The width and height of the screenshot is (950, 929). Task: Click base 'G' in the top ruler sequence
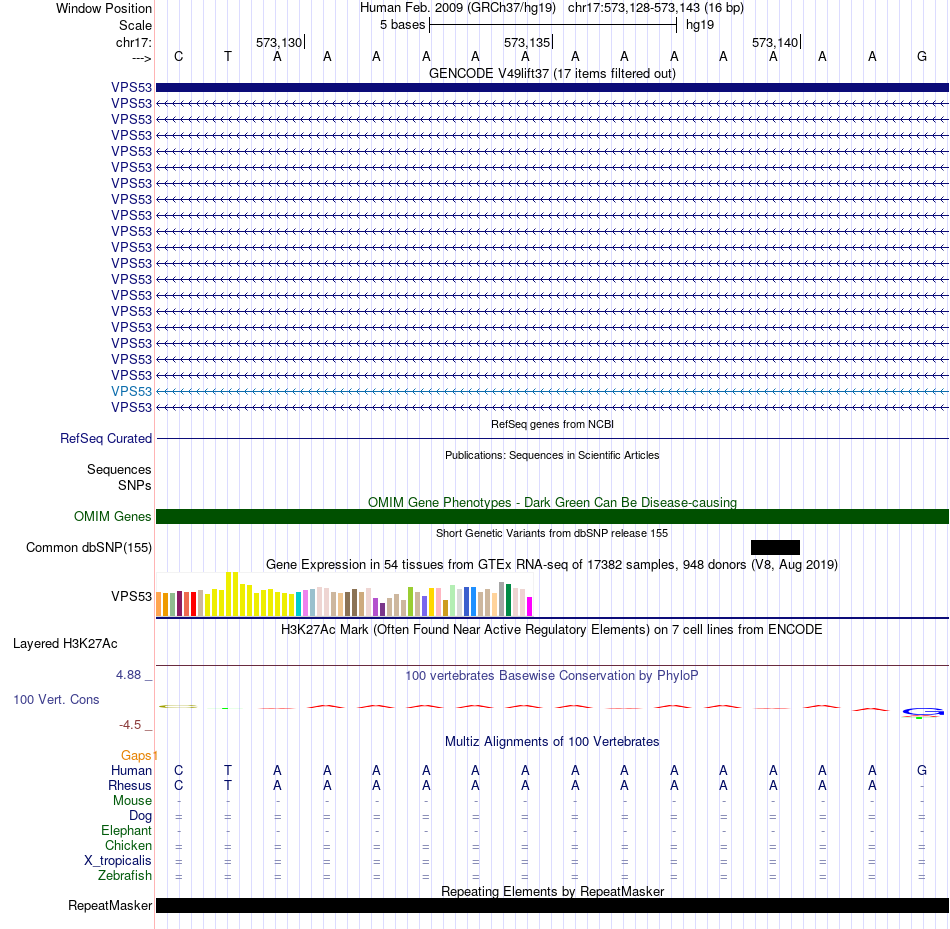click(x=922, y=56)
